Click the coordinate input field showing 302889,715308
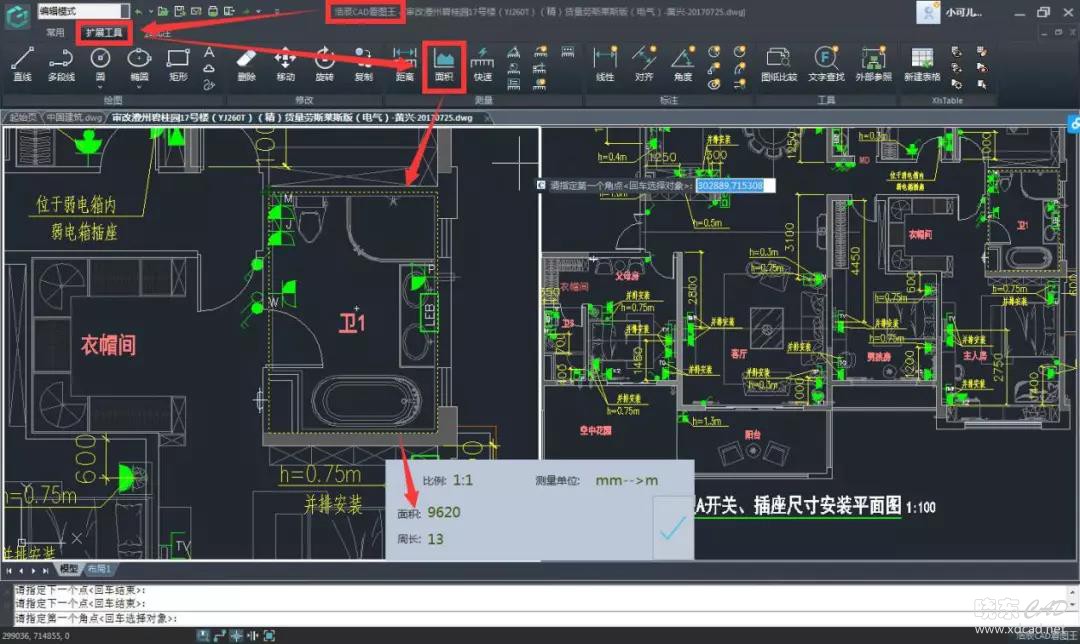1080x644 pixels. coord(730,185)
